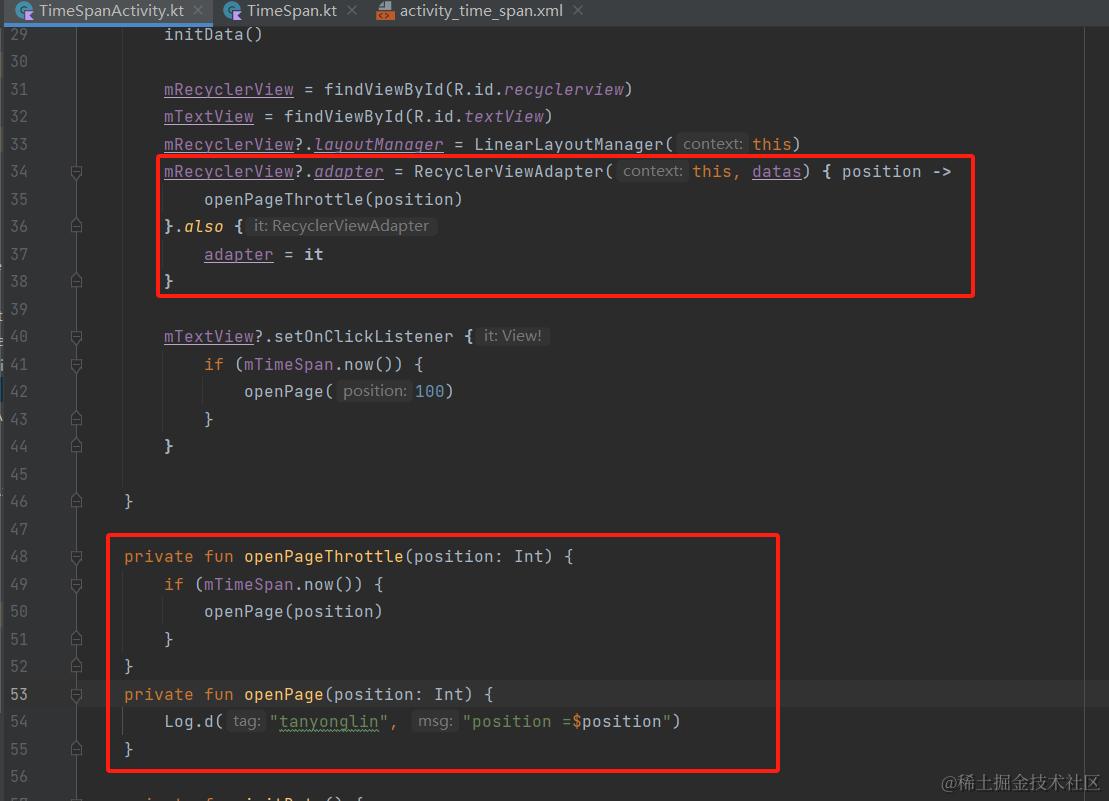Click XML file icon on activity_time_span.xml tab

tap(385, 11)
